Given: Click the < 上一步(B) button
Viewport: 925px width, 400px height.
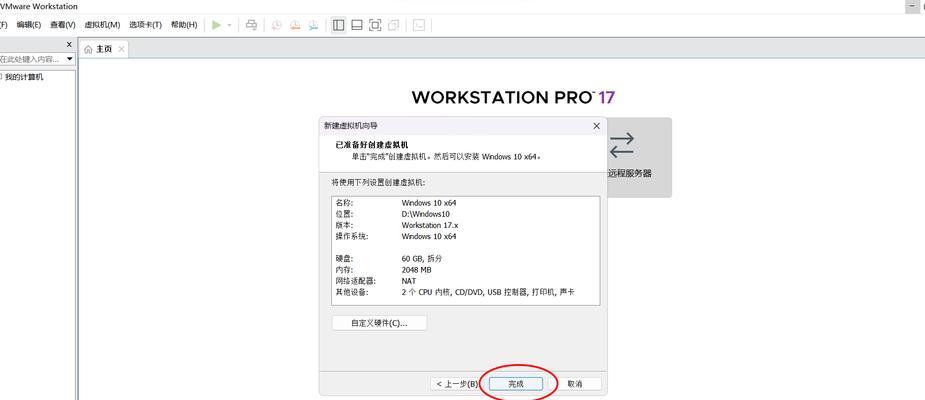Looking at the screenshot, I should pos(458,384).
